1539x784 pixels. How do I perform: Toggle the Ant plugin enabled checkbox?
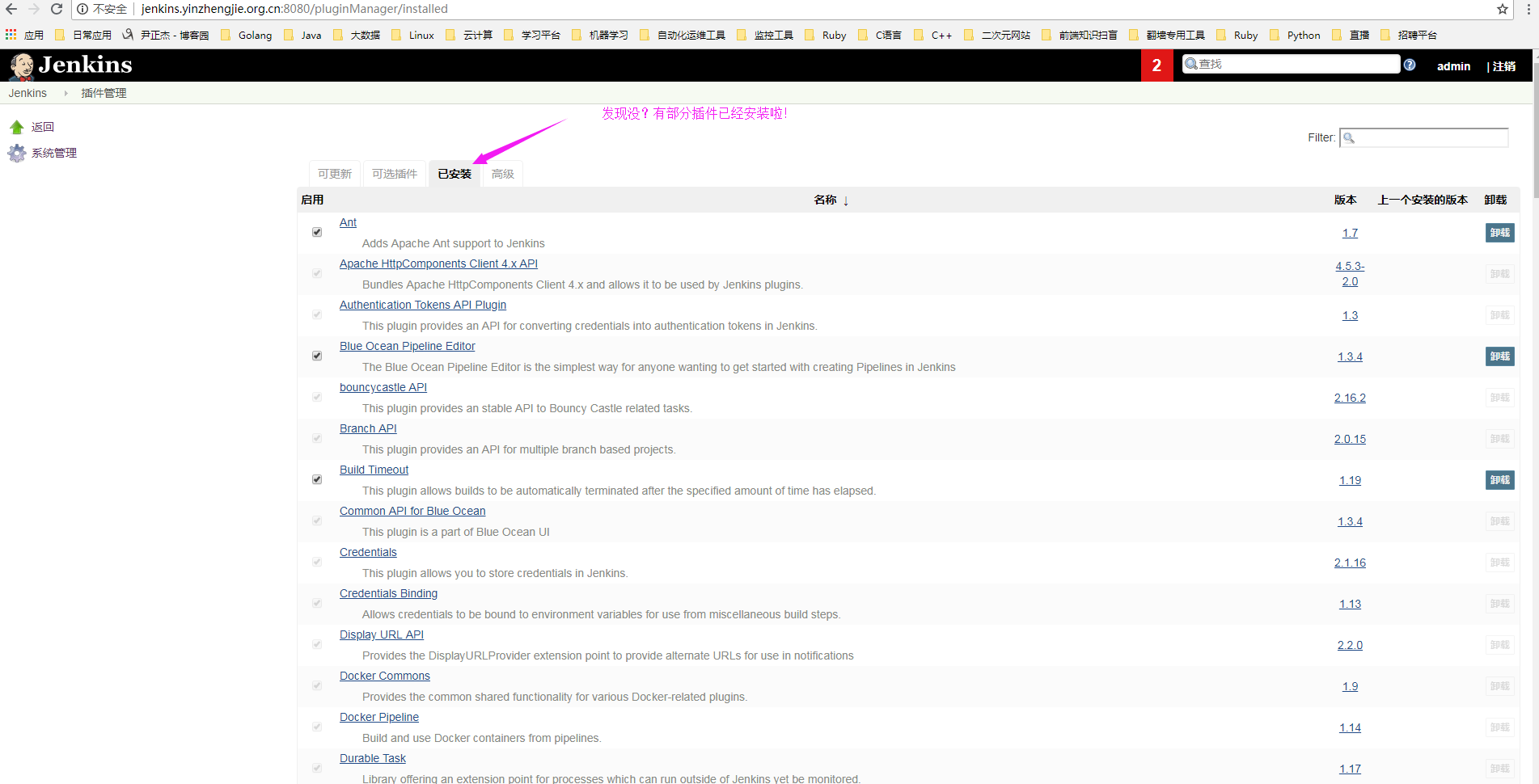[317, 232]
